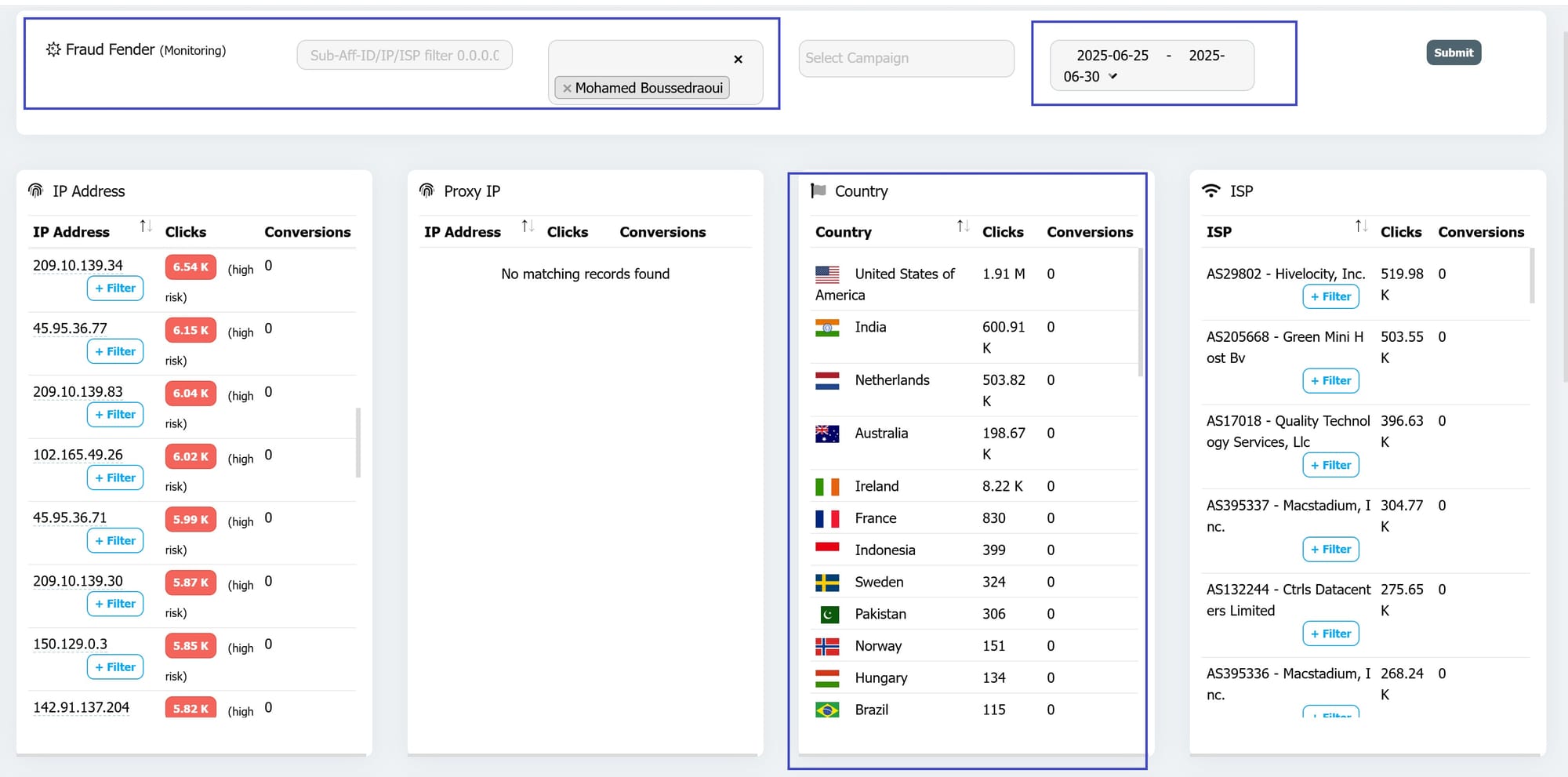This screenshot has height=777, width=1568.
Task: Sort Proxy IP address column arrows
Action: click(528, 227)
